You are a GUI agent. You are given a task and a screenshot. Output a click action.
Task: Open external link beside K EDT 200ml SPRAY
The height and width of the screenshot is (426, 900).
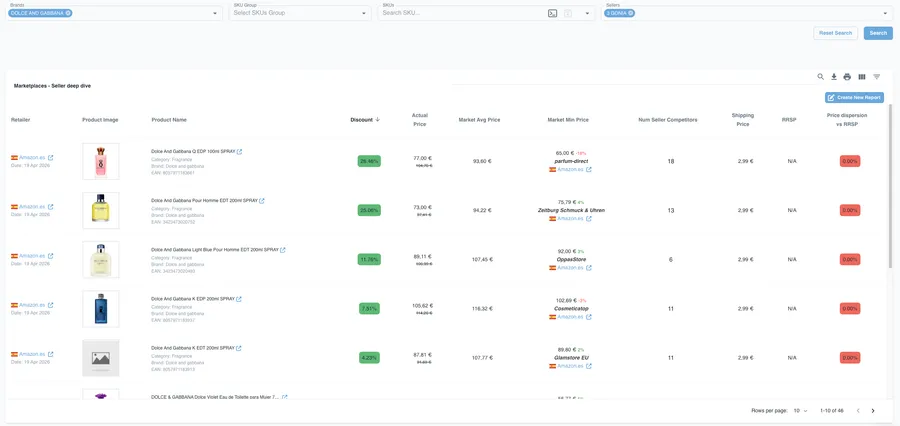239,348
